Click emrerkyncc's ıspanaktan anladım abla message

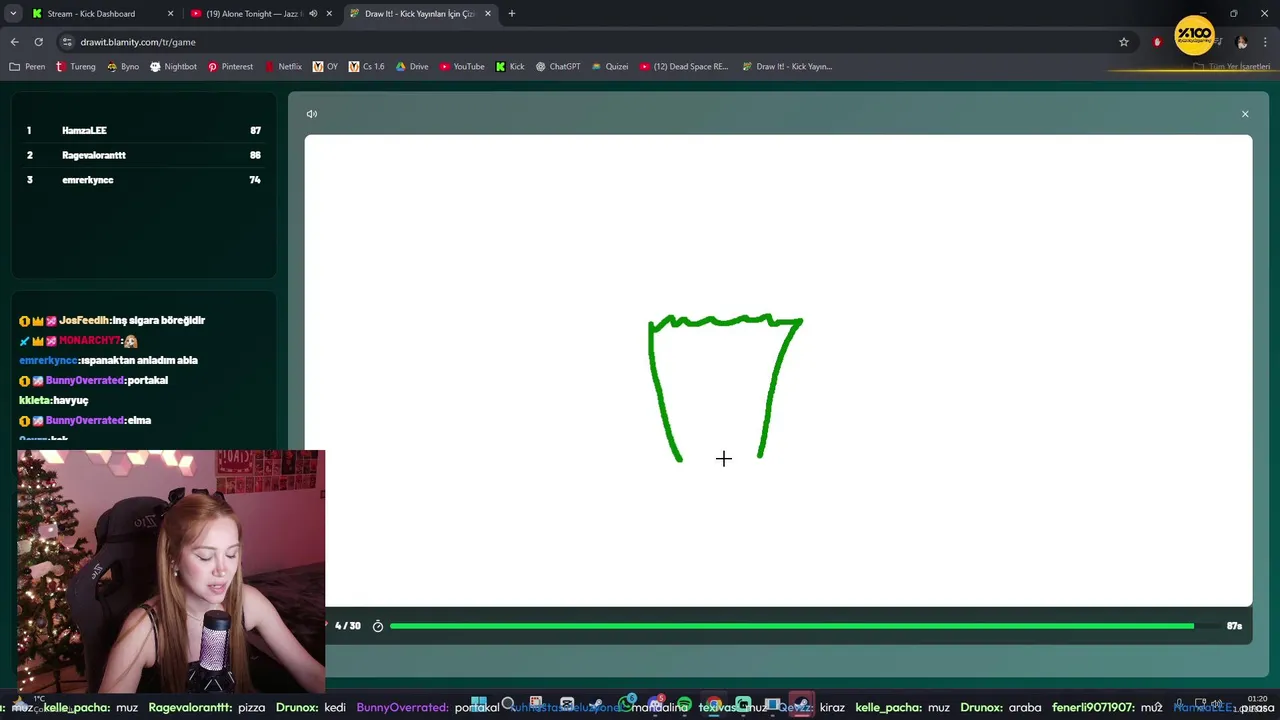coord(108,361)
